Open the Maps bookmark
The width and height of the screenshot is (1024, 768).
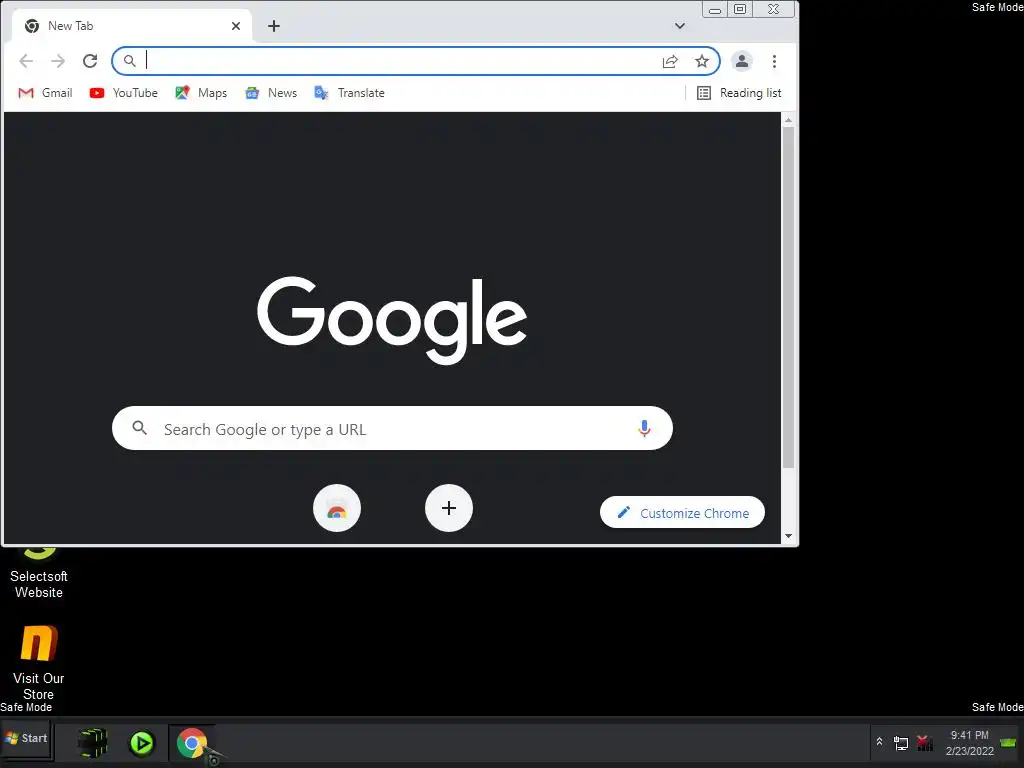(x=201, y=93)
